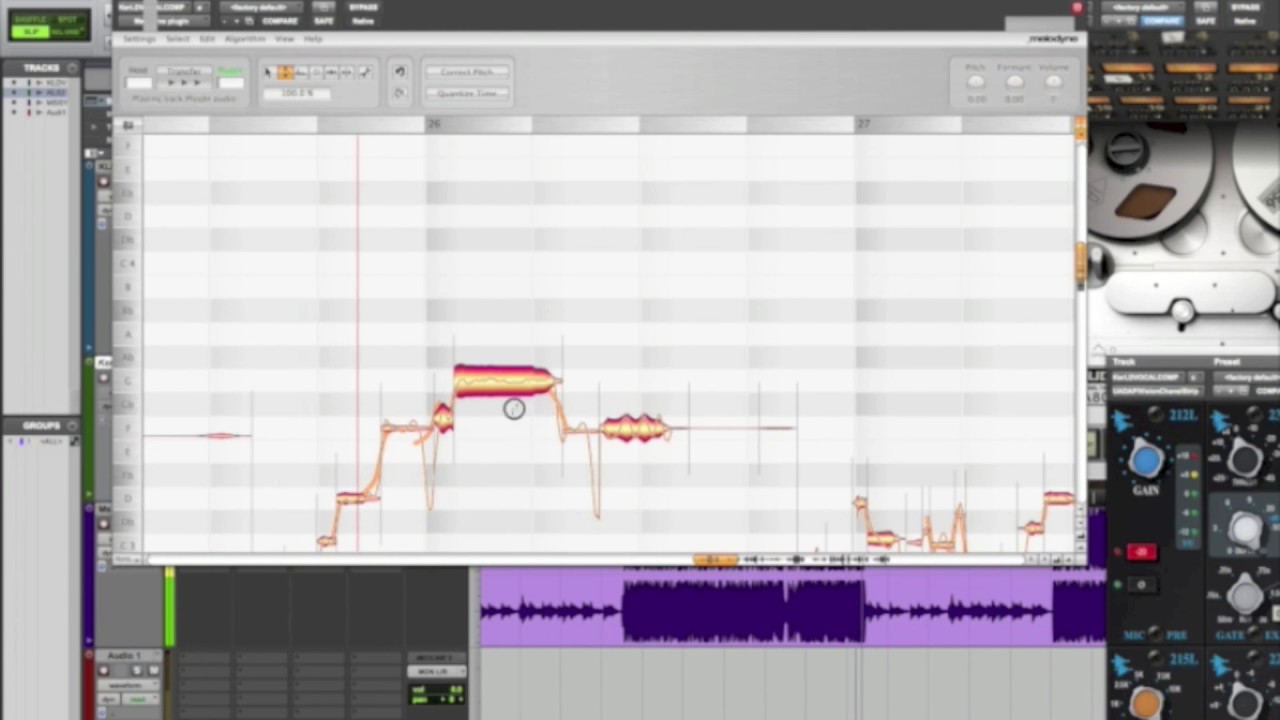Click the SAFE button in plugin header
This screenshot has width=1280, height=720.
pyautogui.click(x=323, y=20)
